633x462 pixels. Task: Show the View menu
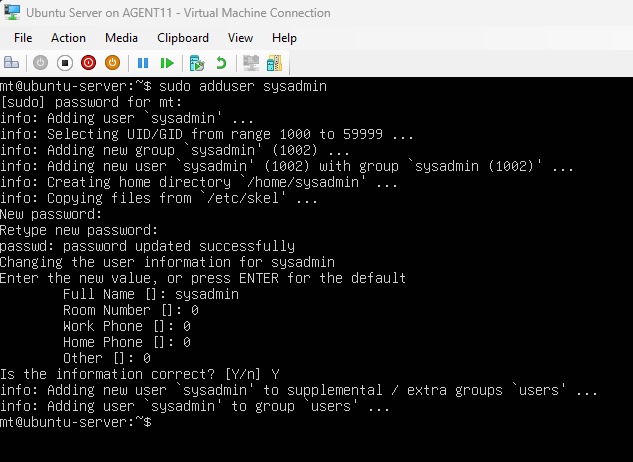click(240, 38)
